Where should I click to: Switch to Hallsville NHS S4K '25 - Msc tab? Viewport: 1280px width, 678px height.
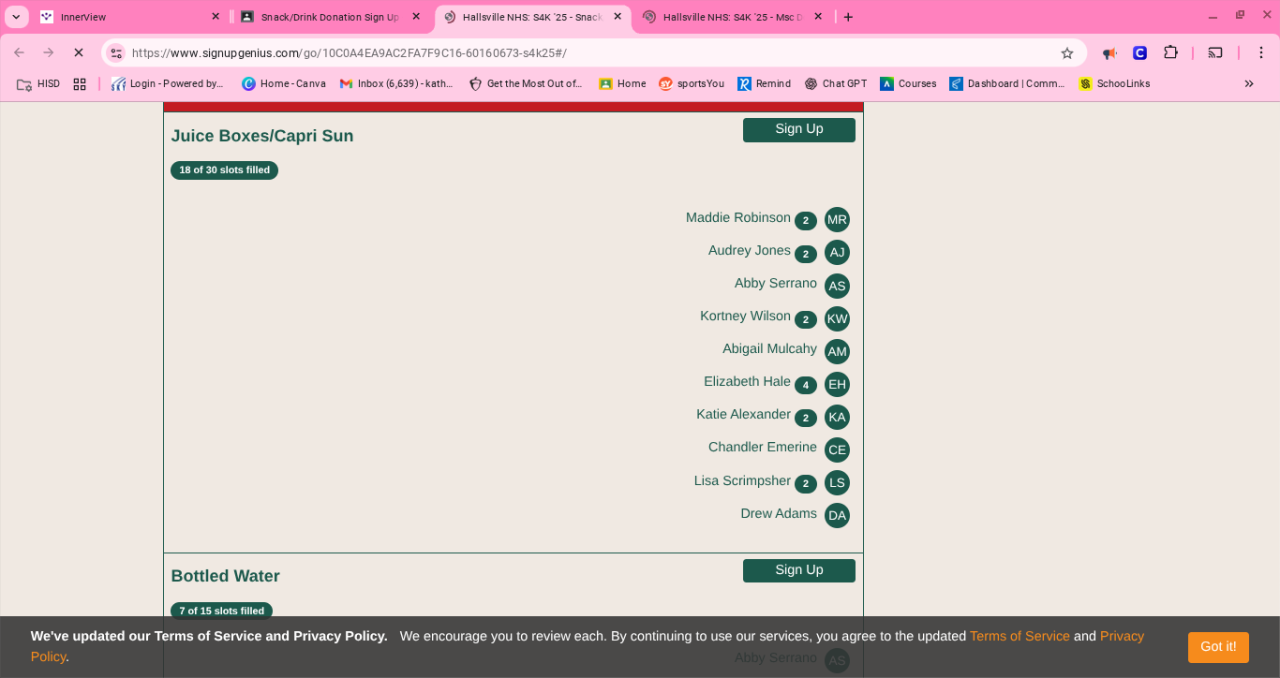tap(733, 17)
